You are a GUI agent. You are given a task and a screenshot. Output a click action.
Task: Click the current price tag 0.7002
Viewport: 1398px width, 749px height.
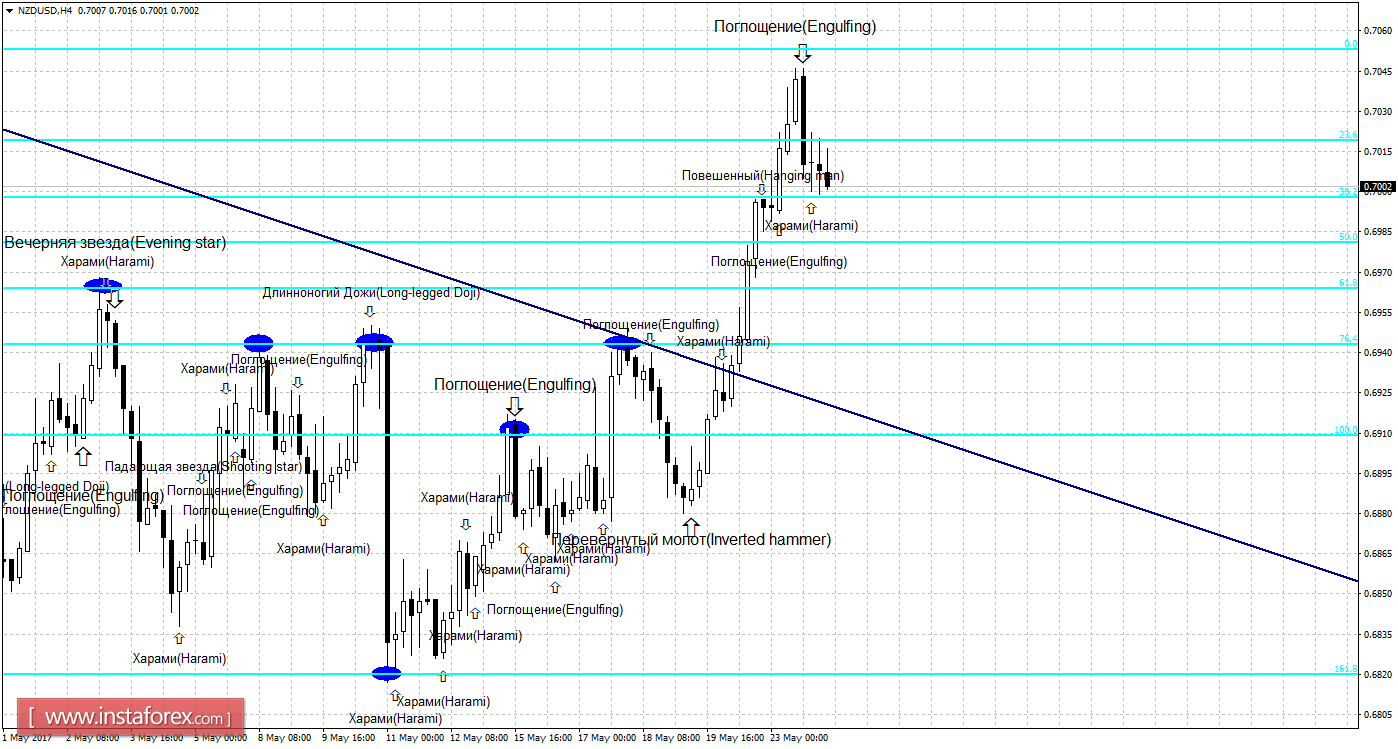[x=1380, y=187]
